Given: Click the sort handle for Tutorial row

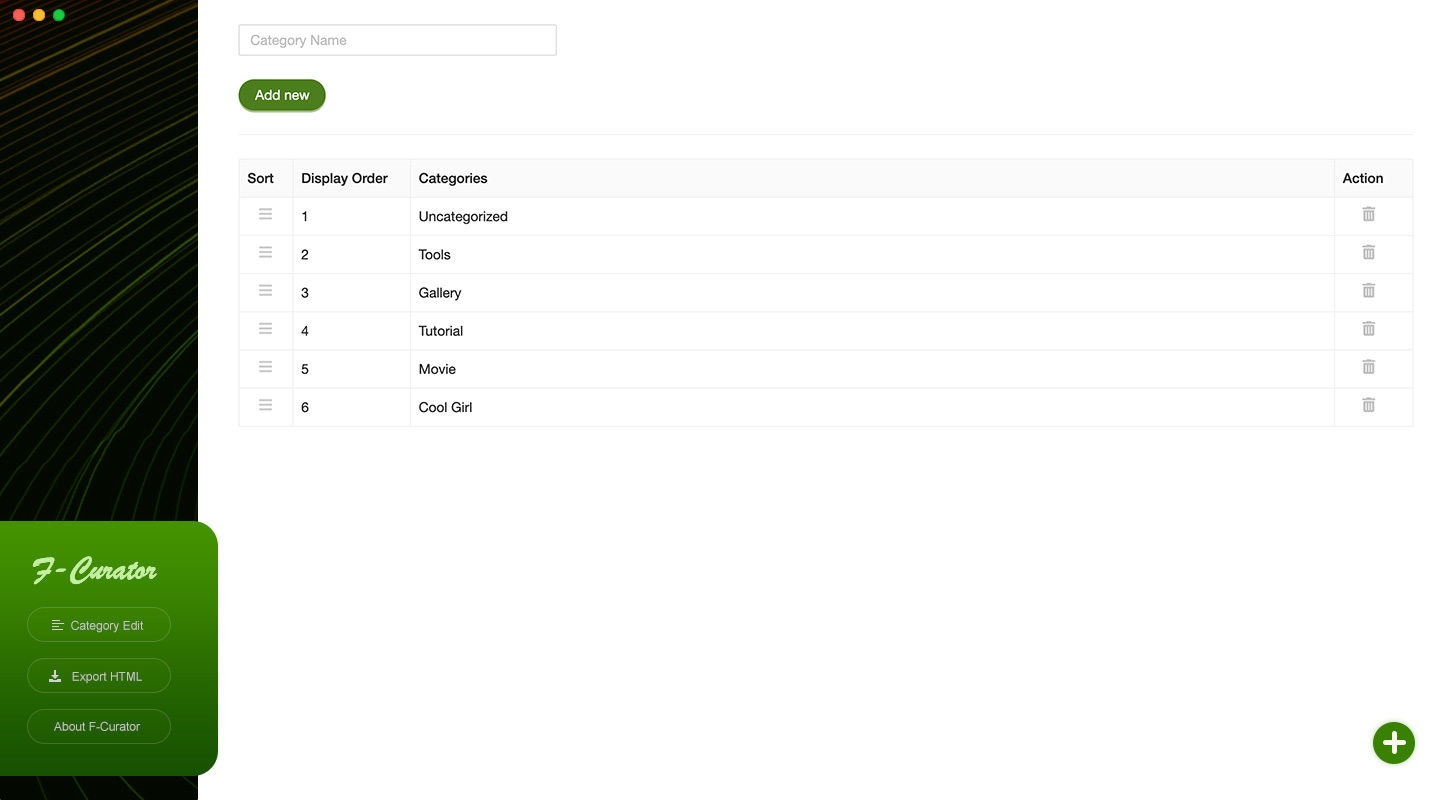Looking at the screenshot, I should click(265, 328).
